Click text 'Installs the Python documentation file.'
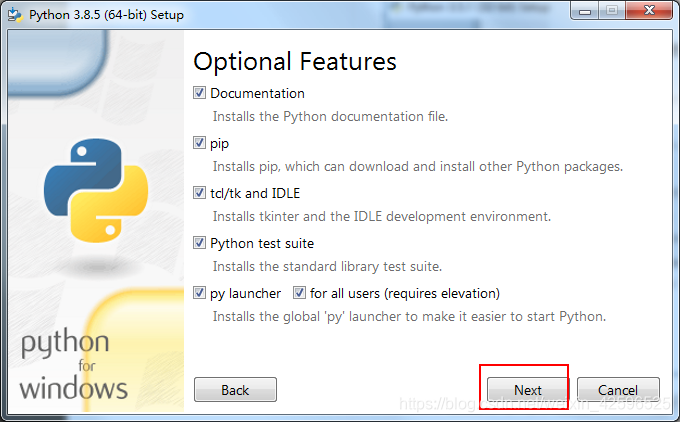The image size is (680, 422). [330, 117]
